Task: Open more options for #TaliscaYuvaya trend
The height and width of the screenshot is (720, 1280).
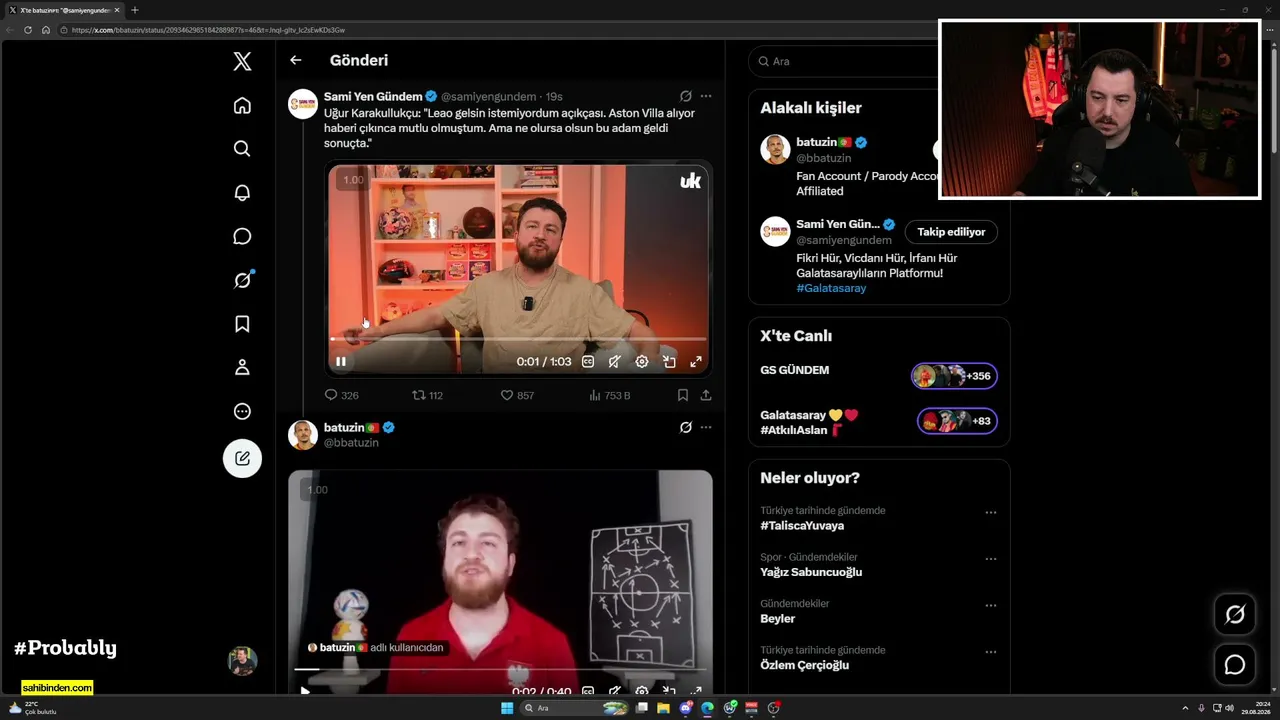Action: pyautogui.click(x=991, y=512)
